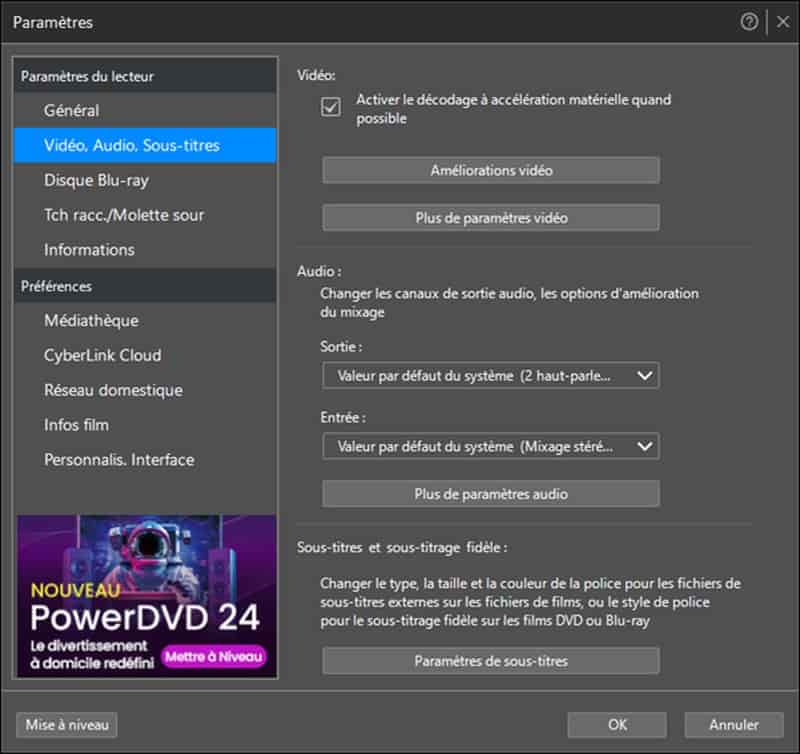The width and height of the screenshot is (800, 754).
Task: Close the Paramètres dialog window
Action: tap(782, 22)
